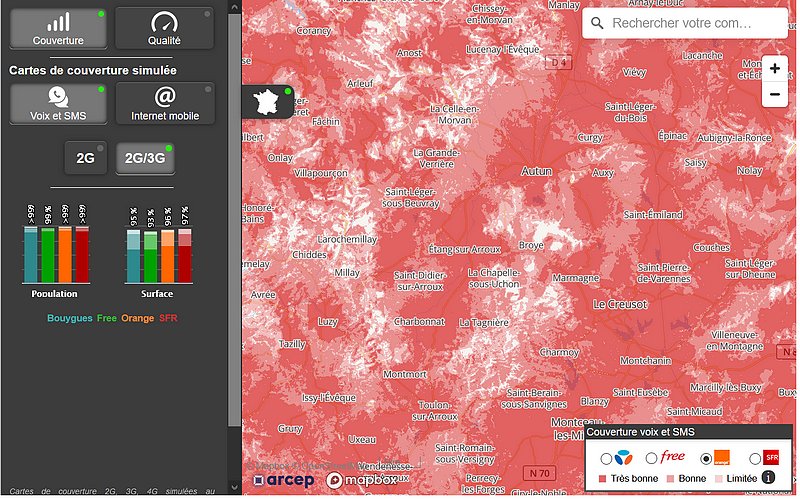The image size is (800, 499).
Task: Click the dark red SFR Population bar
Action: pyautogui.click(x=82, y=254)
